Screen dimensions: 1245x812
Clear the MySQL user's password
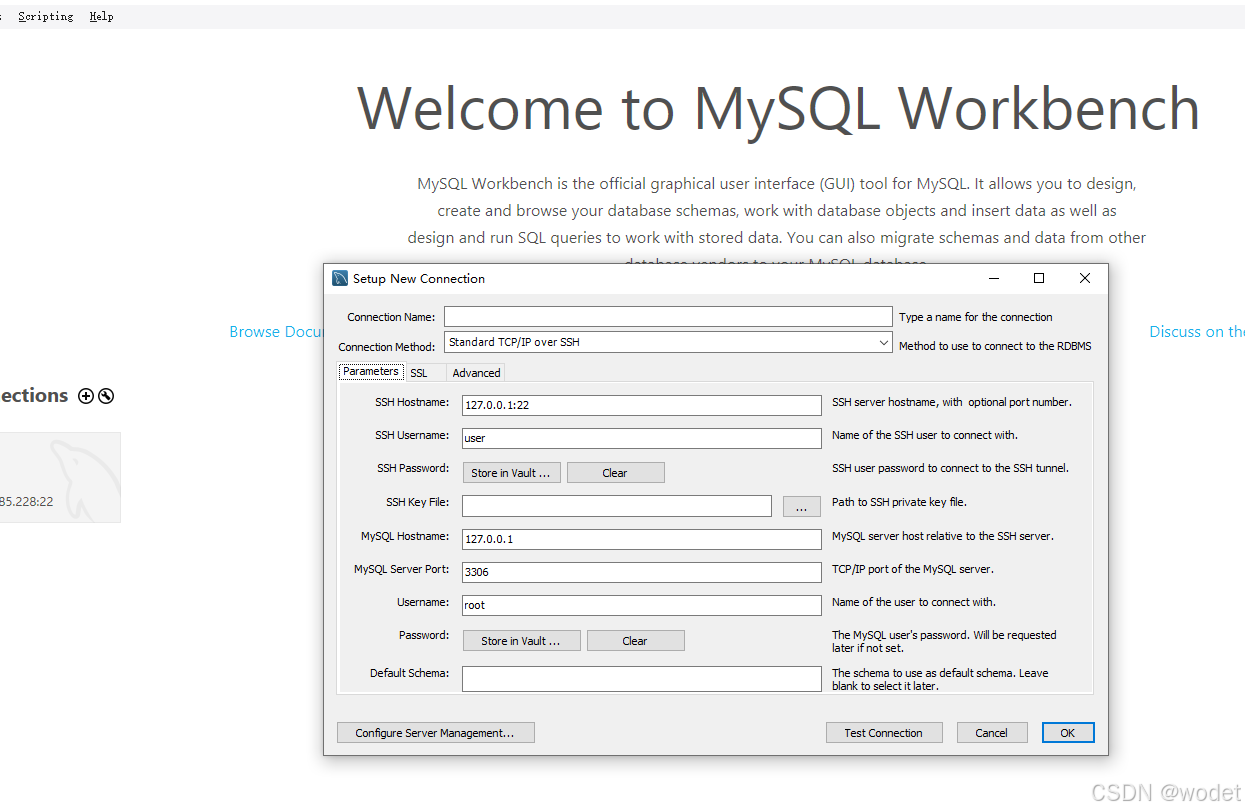pyautogui.click(x=635, y=641)
